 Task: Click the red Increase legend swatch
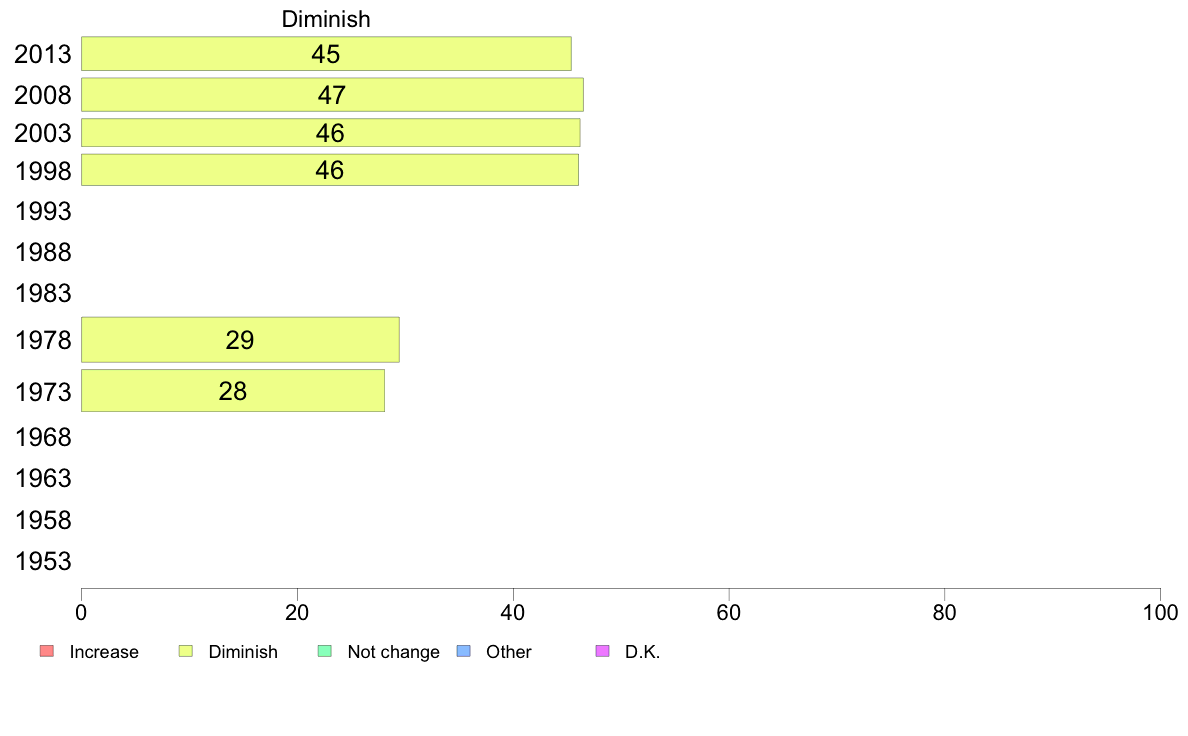pyautogui.click(x=47, y=651)
